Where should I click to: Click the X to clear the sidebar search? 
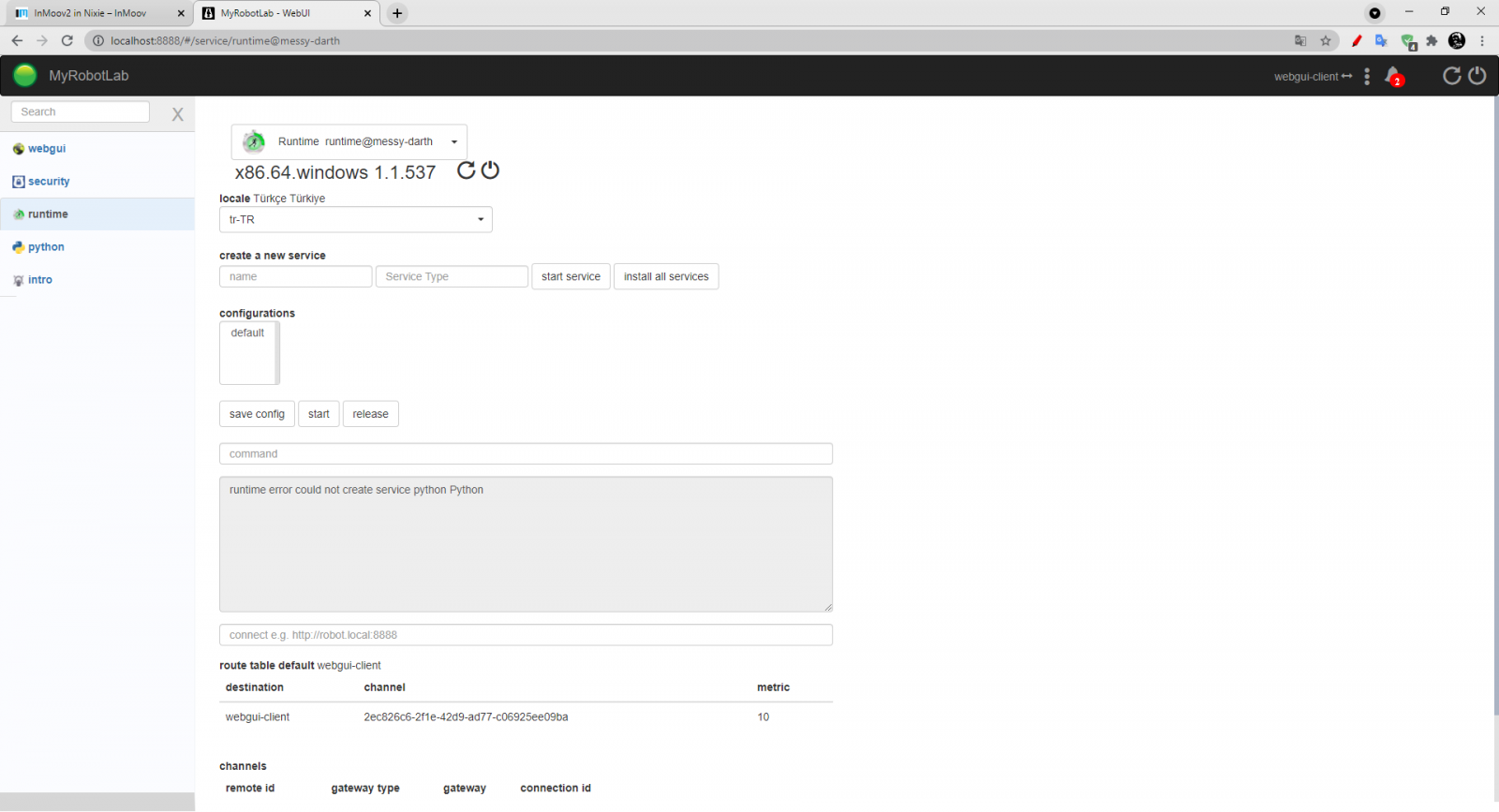(177, 114)
